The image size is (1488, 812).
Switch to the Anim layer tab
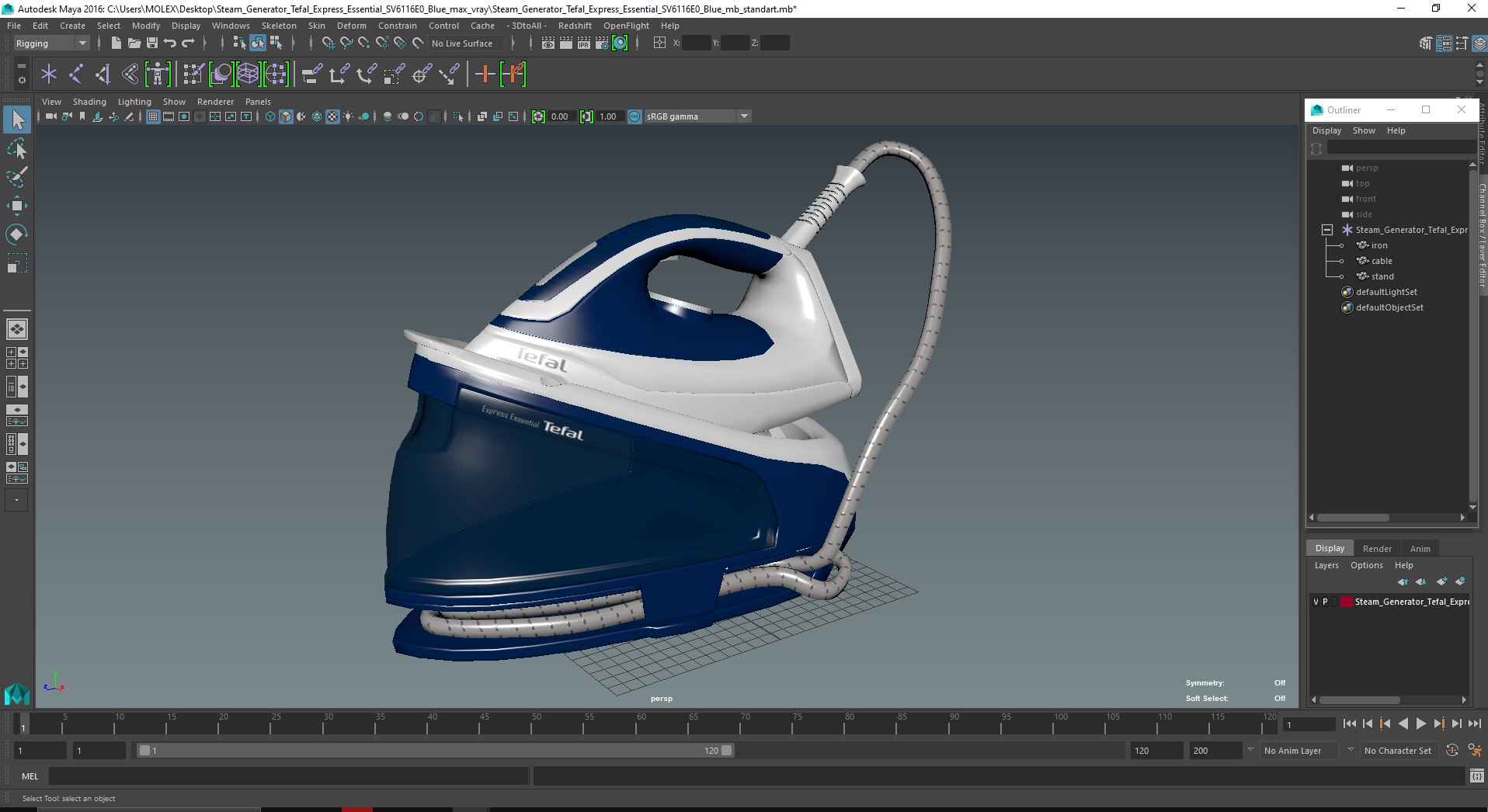(x=1420, y=548)
